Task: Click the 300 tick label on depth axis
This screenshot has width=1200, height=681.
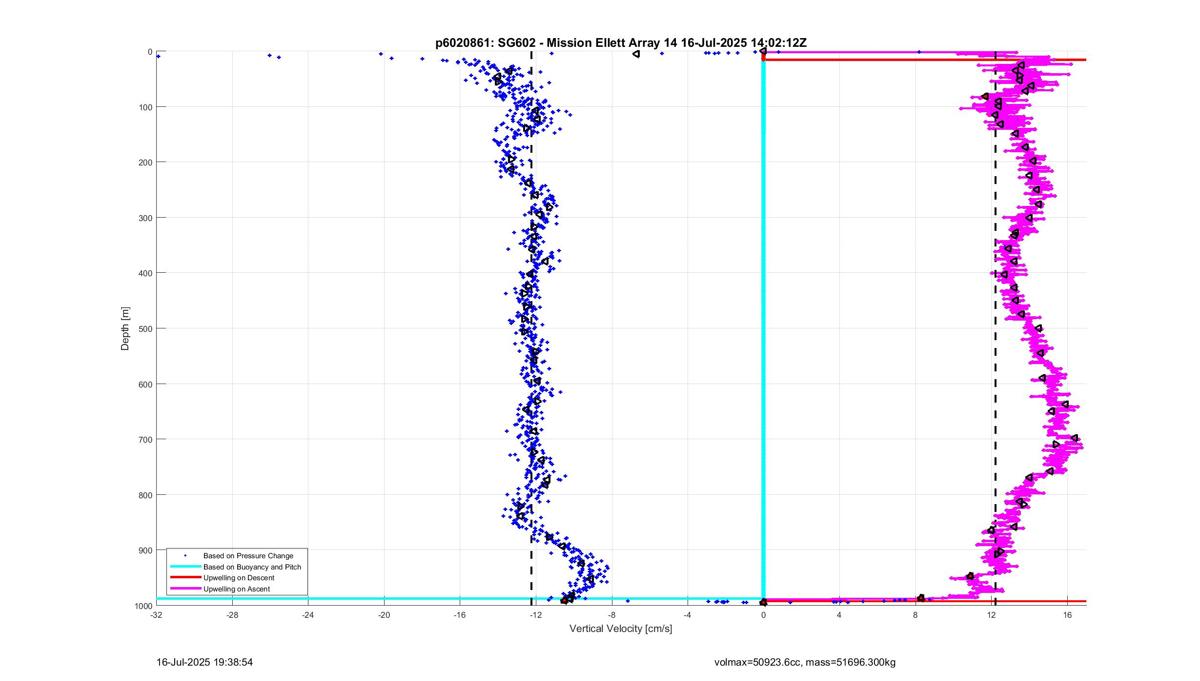Action: (144, 218)
